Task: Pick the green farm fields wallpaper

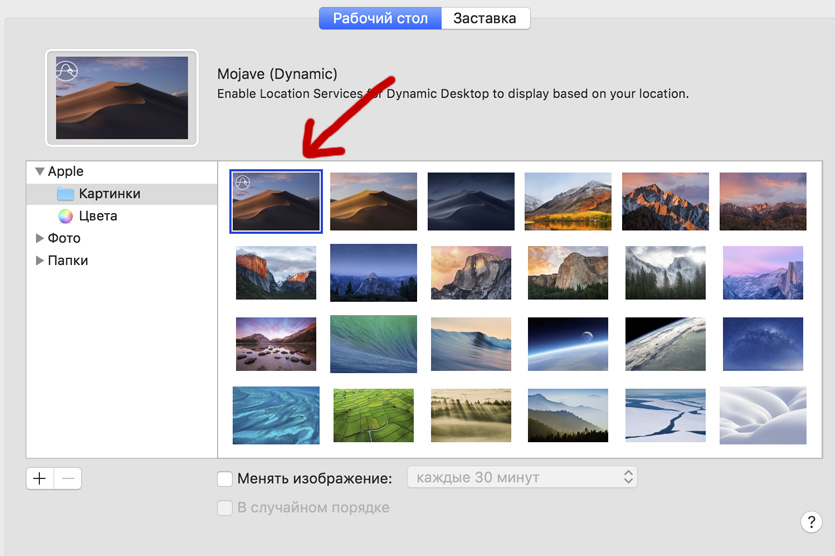Action: tap(373, 415)
